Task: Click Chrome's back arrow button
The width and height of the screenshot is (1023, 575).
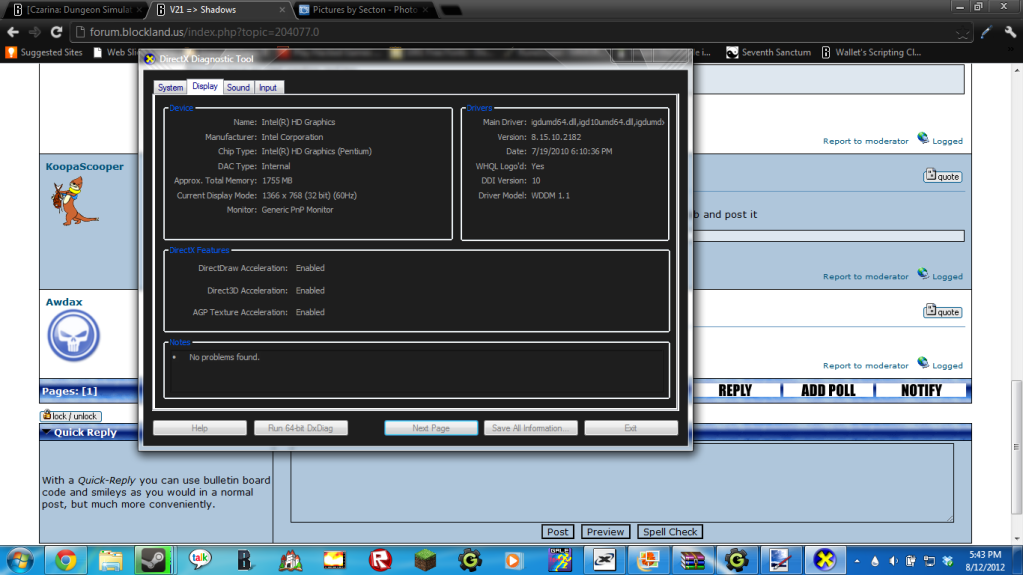Action: tap(12, 32)
